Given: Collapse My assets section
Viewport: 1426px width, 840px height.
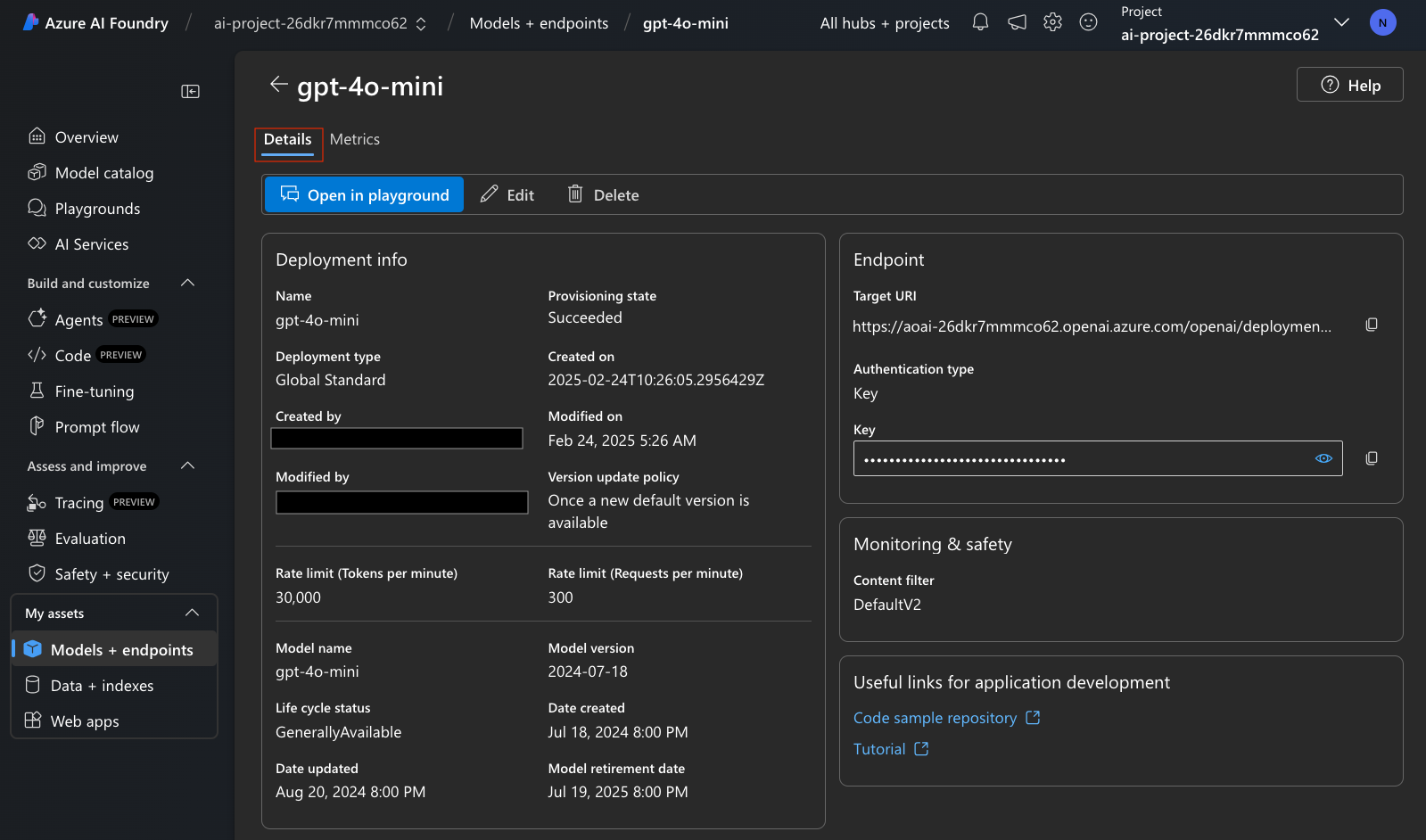Looking at the screenshot, I should click(x=192, y=613).
